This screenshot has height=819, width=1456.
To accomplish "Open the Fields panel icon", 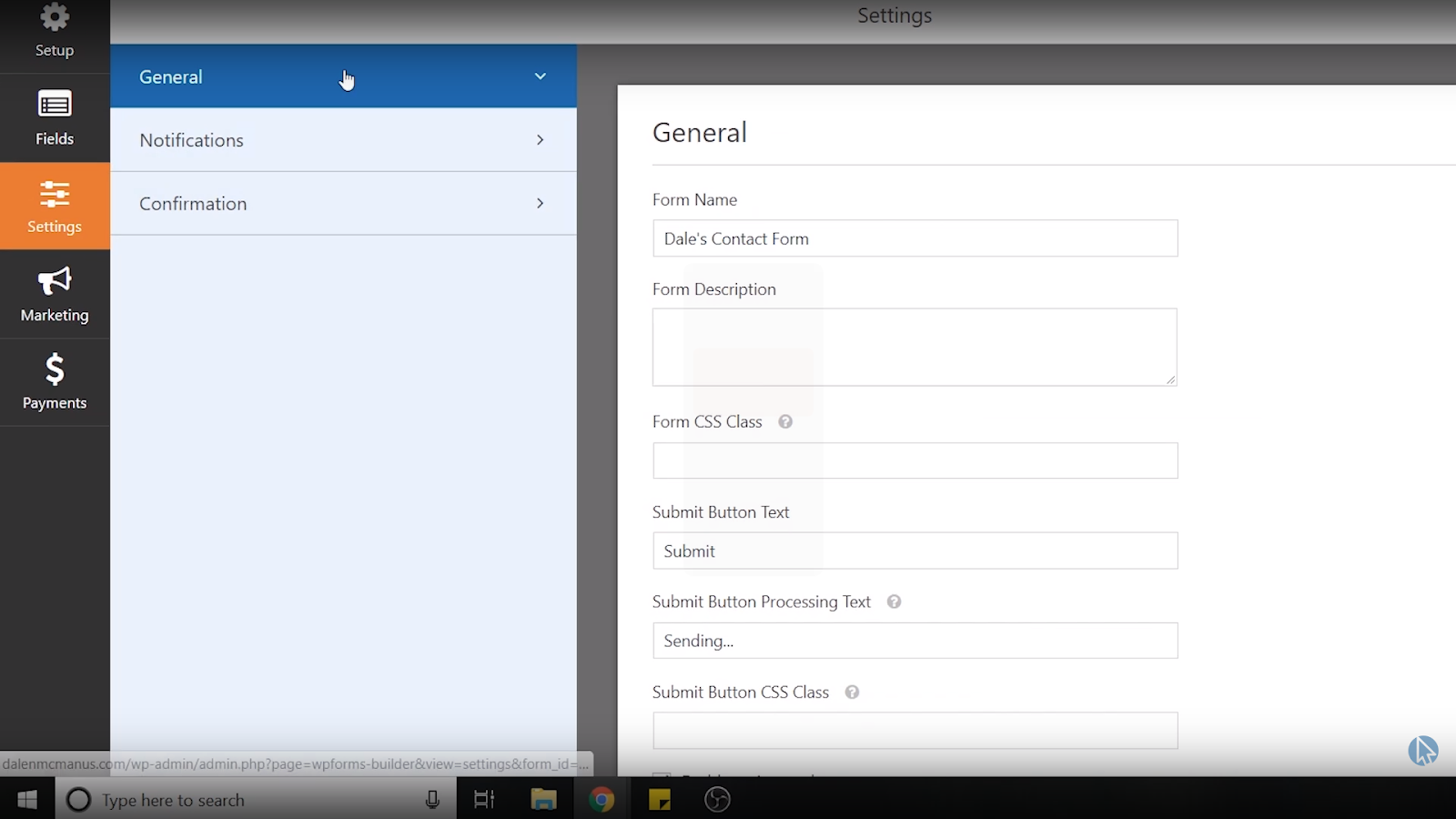I will [x=55, y=104].
